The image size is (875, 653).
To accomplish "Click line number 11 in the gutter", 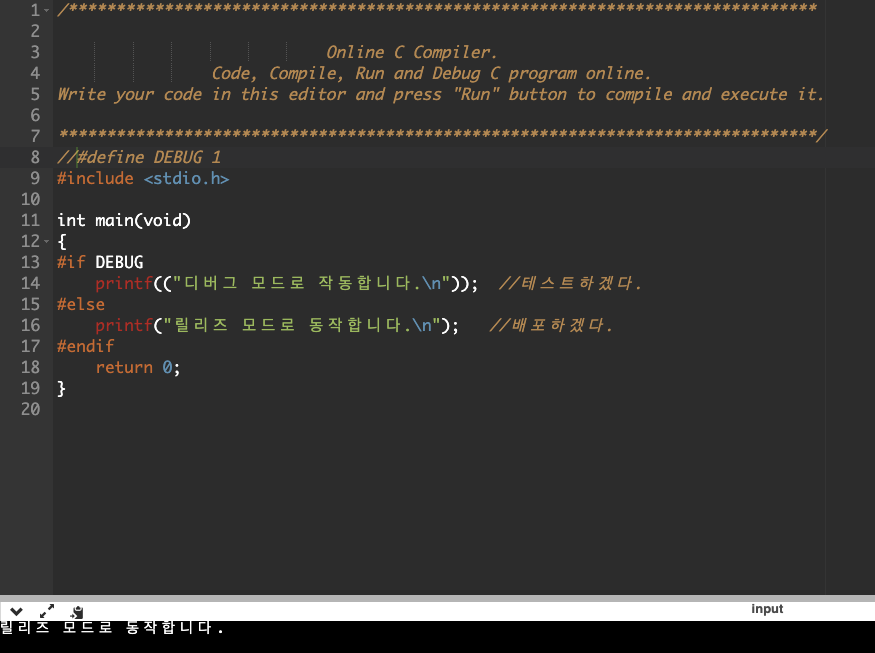I will click(x=30, y=220).
